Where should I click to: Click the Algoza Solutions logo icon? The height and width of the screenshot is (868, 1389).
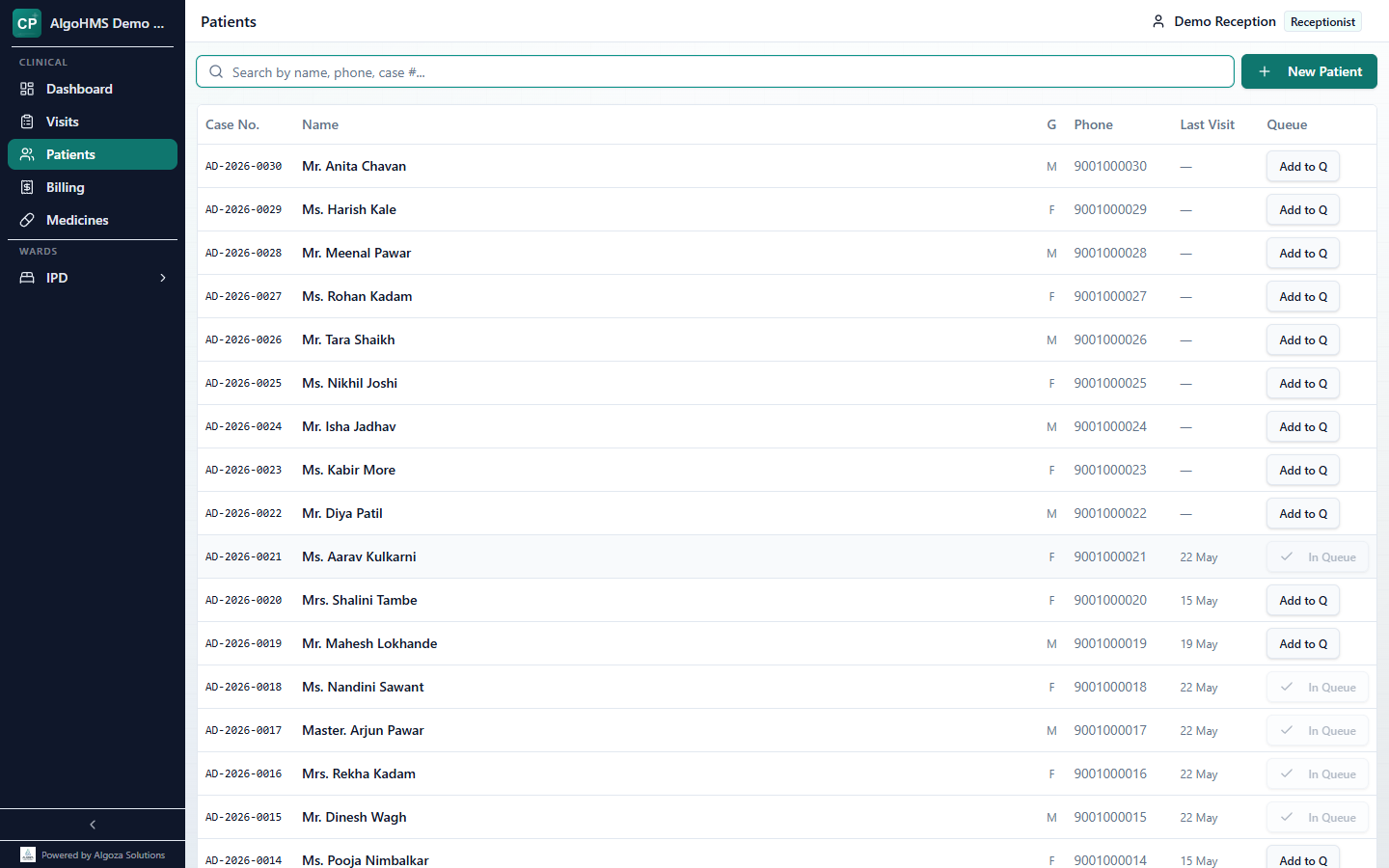(x=28, y=854)
